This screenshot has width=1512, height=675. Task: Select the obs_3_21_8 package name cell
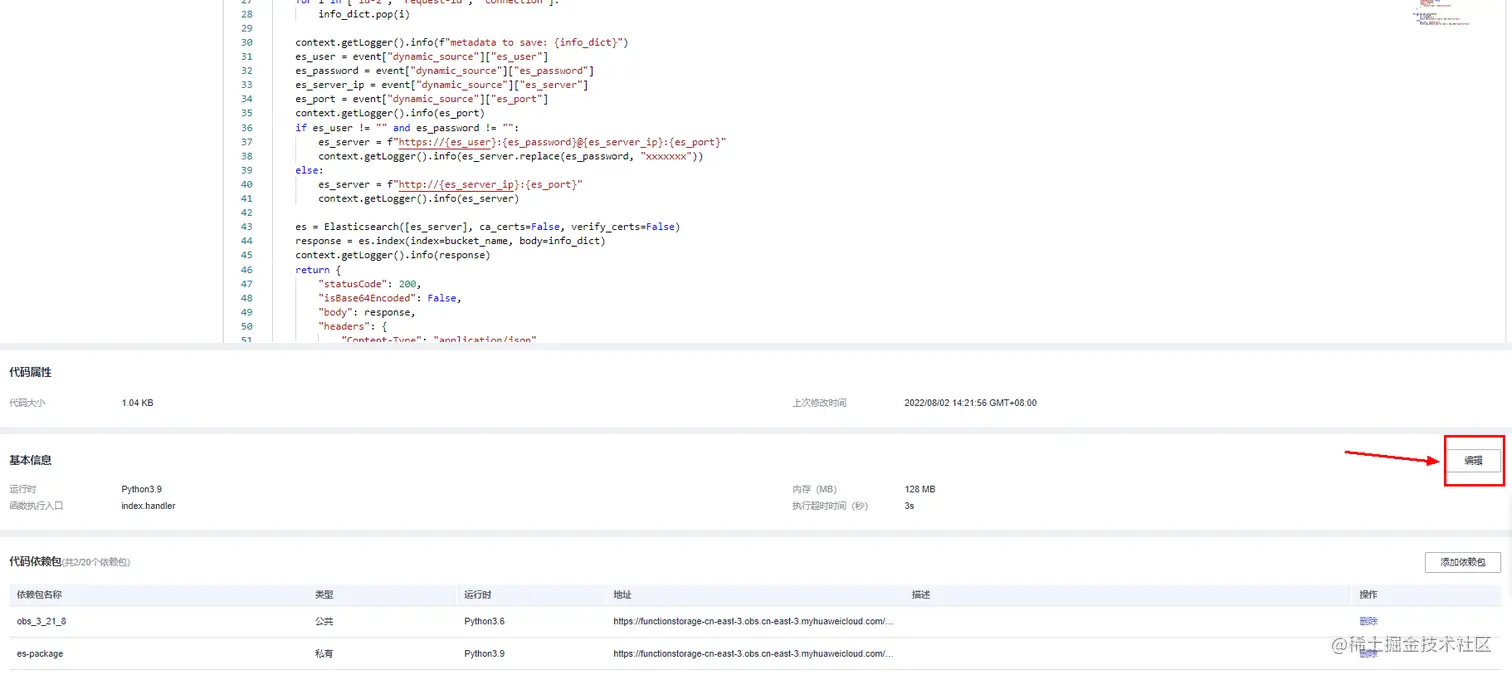(x=41, y=622)
